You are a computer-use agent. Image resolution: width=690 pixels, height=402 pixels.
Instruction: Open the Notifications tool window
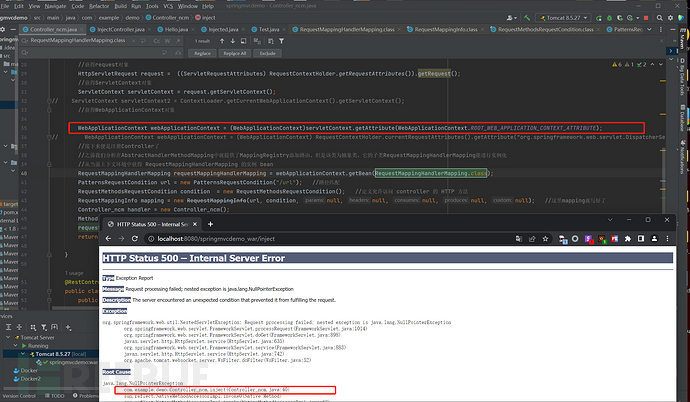(683, 157)
